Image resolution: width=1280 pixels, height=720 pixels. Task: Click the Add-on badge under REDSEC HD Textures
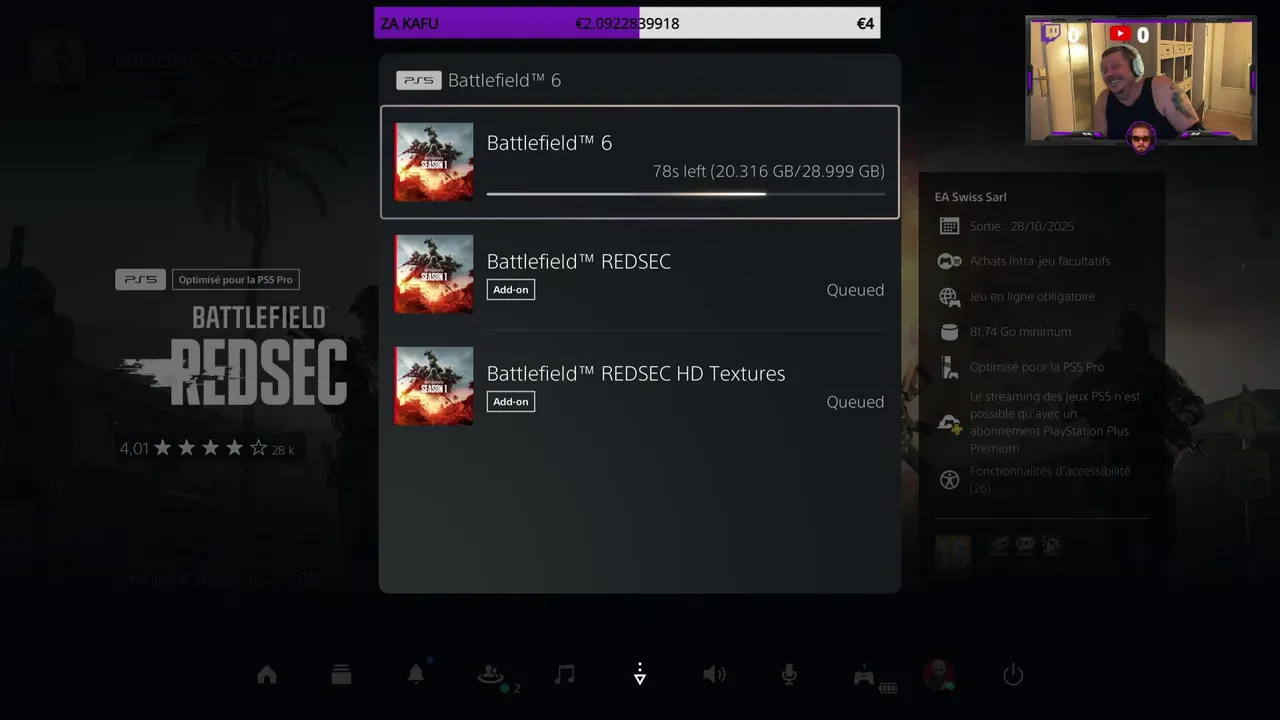click(511, 402)
